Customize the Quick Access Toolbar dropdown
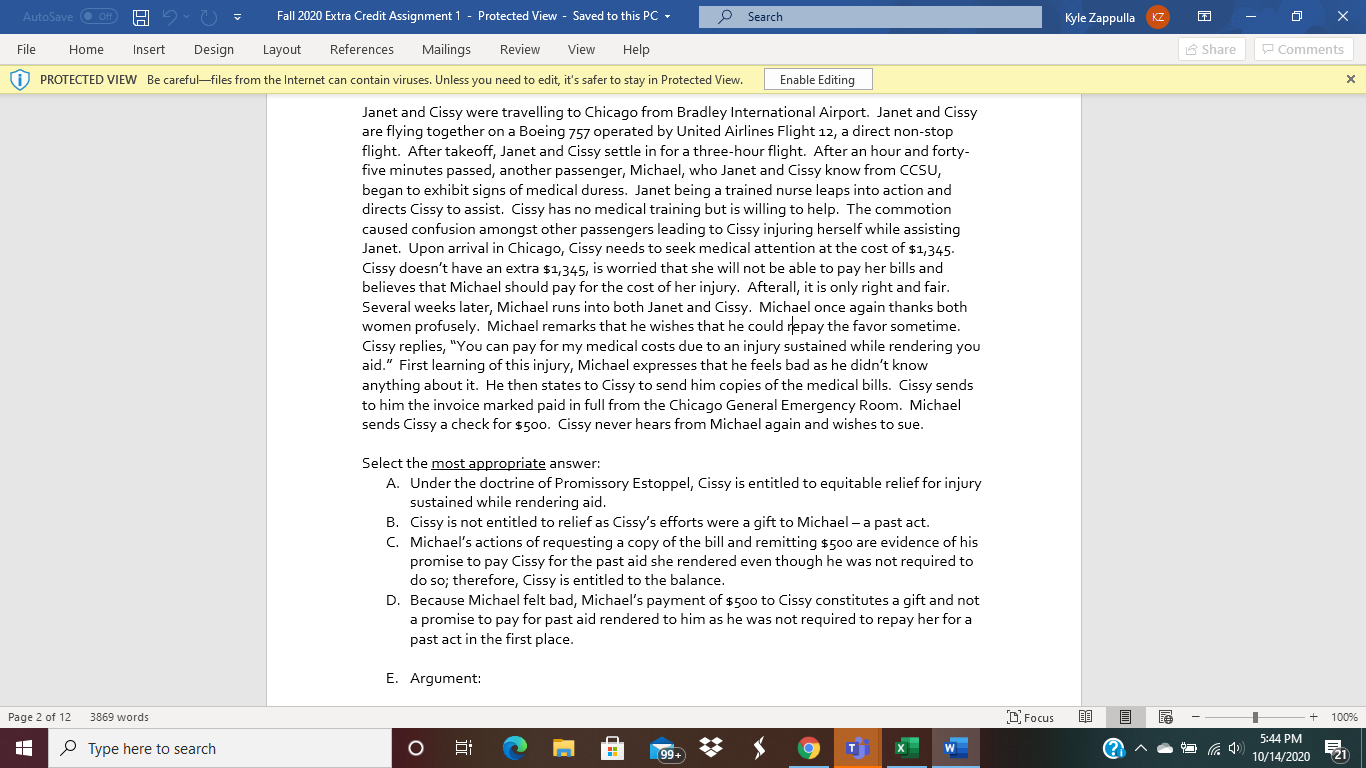Image resolution: width=1366 pixels, height=768 pixels. click(x=237, y=16)
